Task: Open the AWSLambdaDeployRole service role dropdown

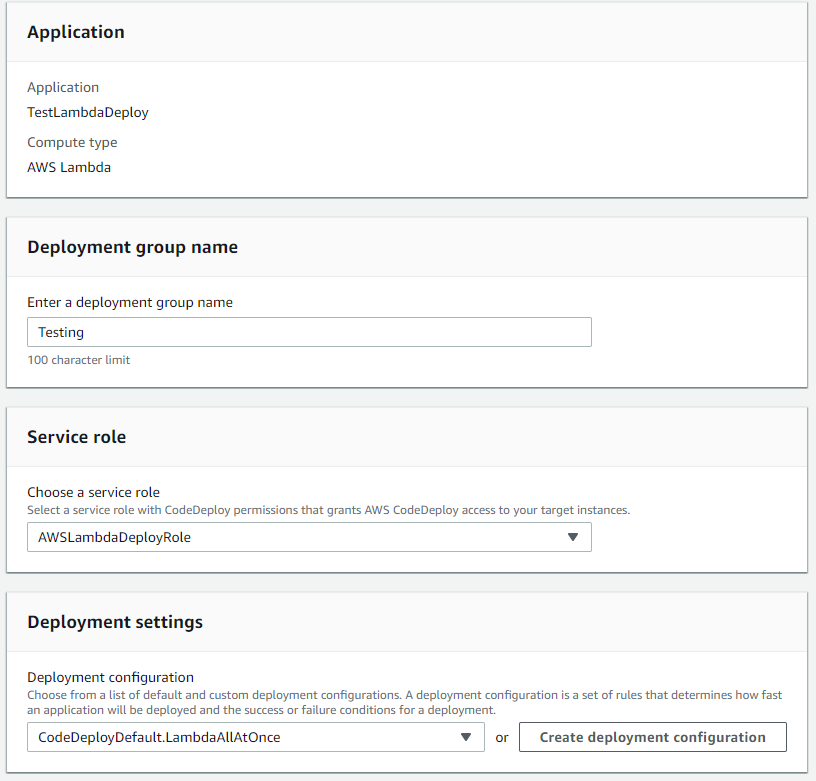Action: point(309,537)
